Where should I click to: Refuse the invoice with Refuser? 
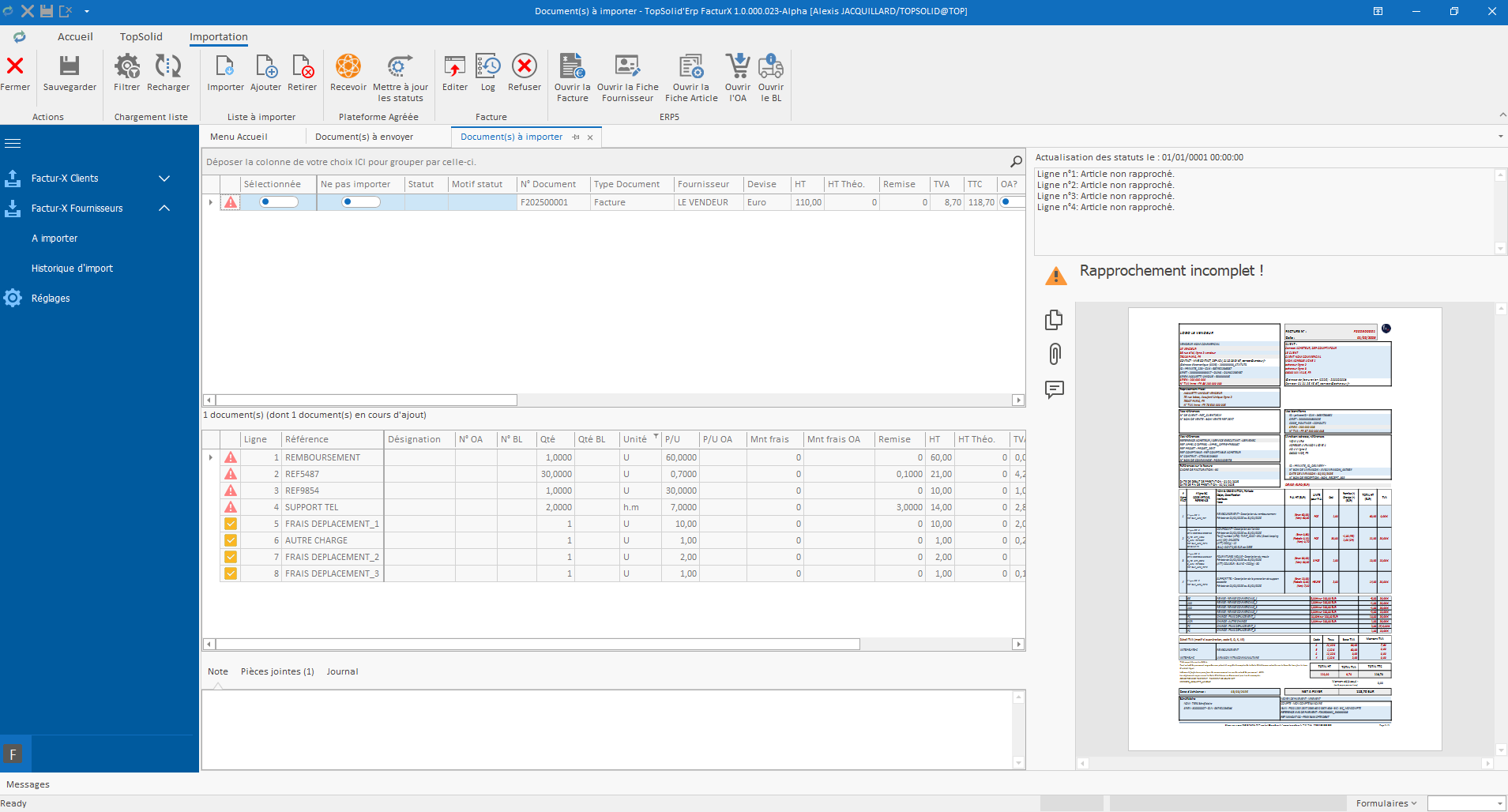click(x=524, y=67)
